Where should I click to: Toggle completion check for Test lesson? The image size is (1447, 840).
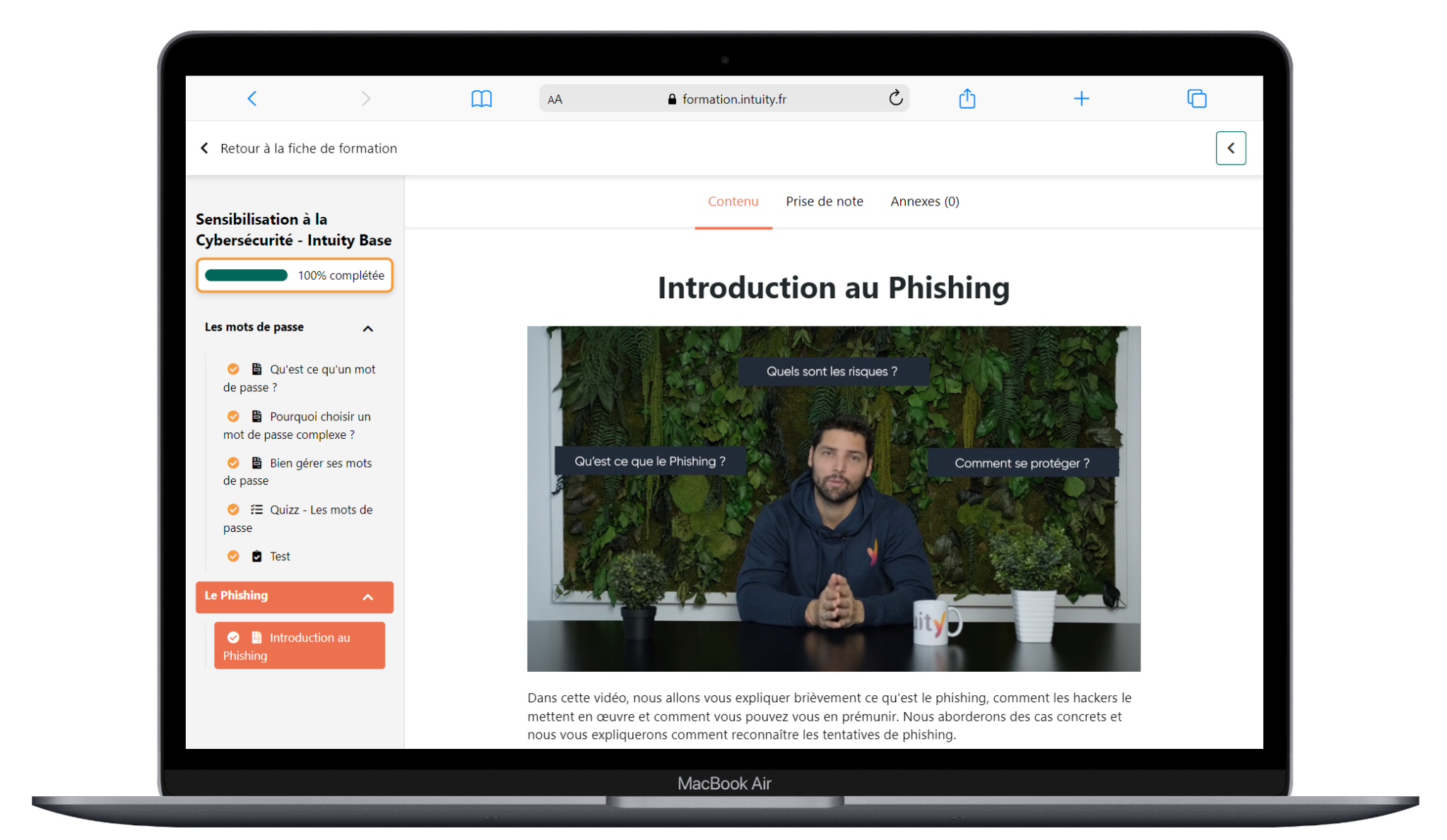point(233,557)
